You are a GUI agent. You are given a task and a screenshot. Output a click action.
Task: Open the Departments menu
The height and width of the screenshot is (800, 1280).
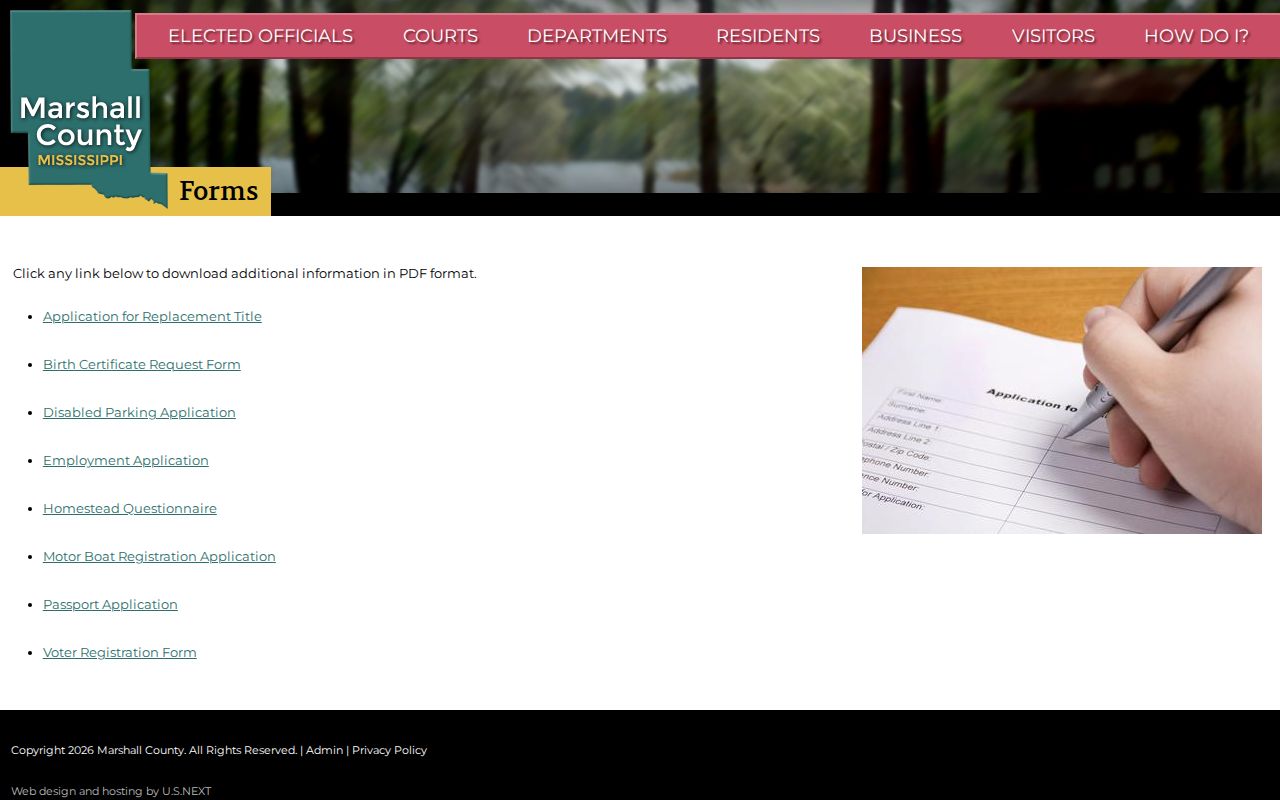pos(597,36)
